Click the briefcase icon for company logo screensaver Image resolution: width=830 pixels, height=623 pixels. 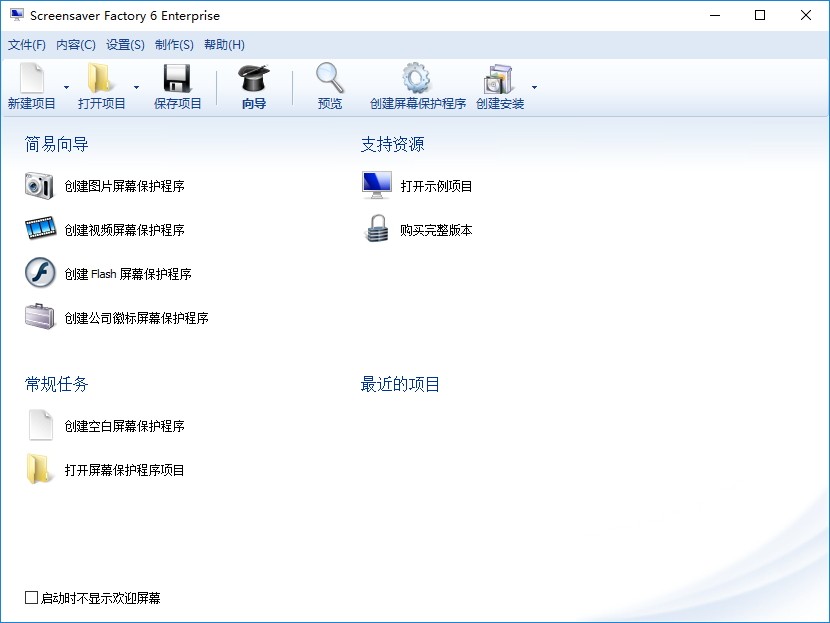click(40, 317)
